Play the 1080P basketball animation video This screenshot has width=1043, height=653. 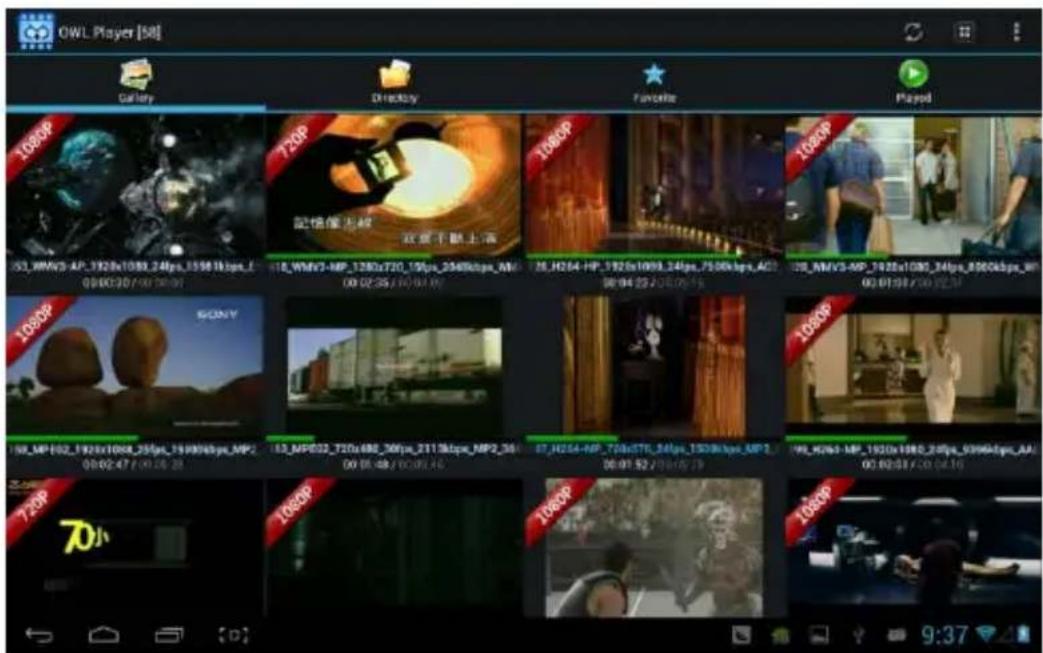tap(654, 547)
